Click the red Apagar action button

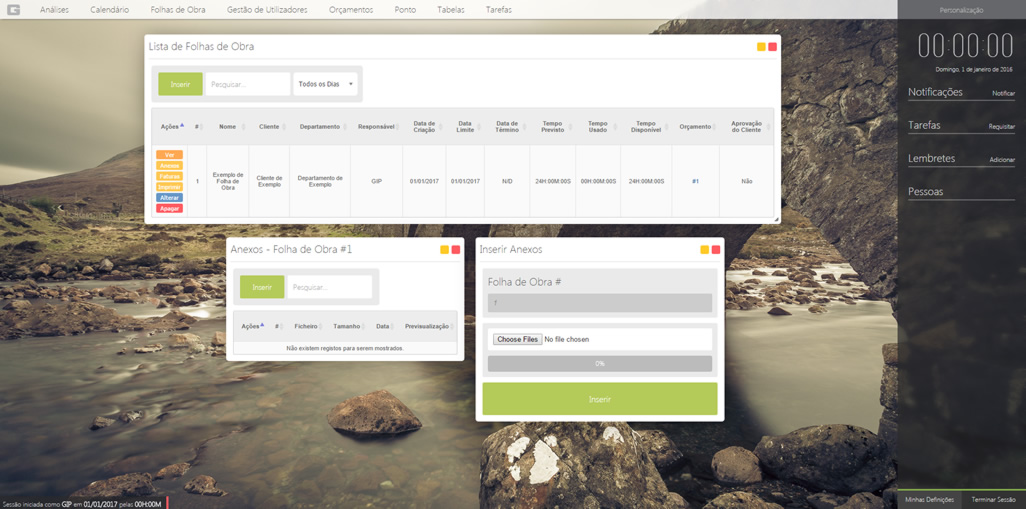click(x=169, y=209)
